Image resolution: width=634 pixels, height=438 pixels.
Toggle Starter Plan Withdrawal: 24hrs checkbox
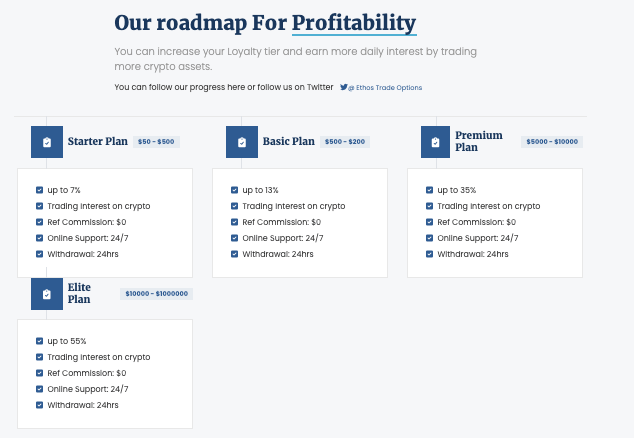tap(39, 254)
